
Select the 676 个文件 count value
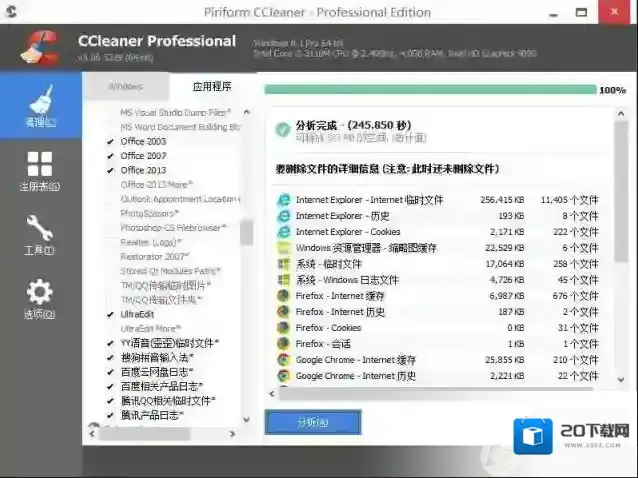point(575,296)
